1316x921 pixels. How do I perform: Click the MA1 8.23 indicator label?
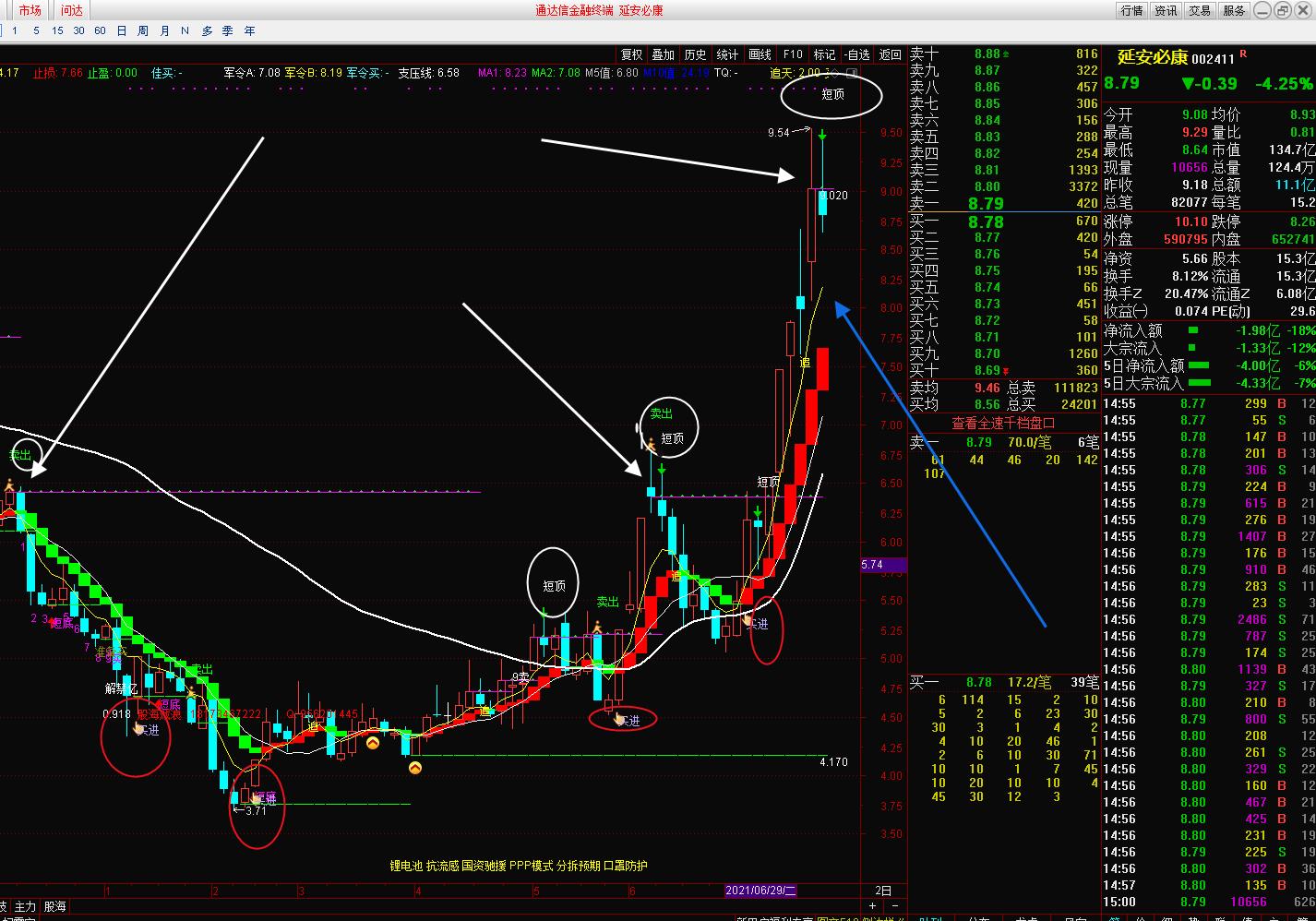pyautogui.click(x=502, y=73)
